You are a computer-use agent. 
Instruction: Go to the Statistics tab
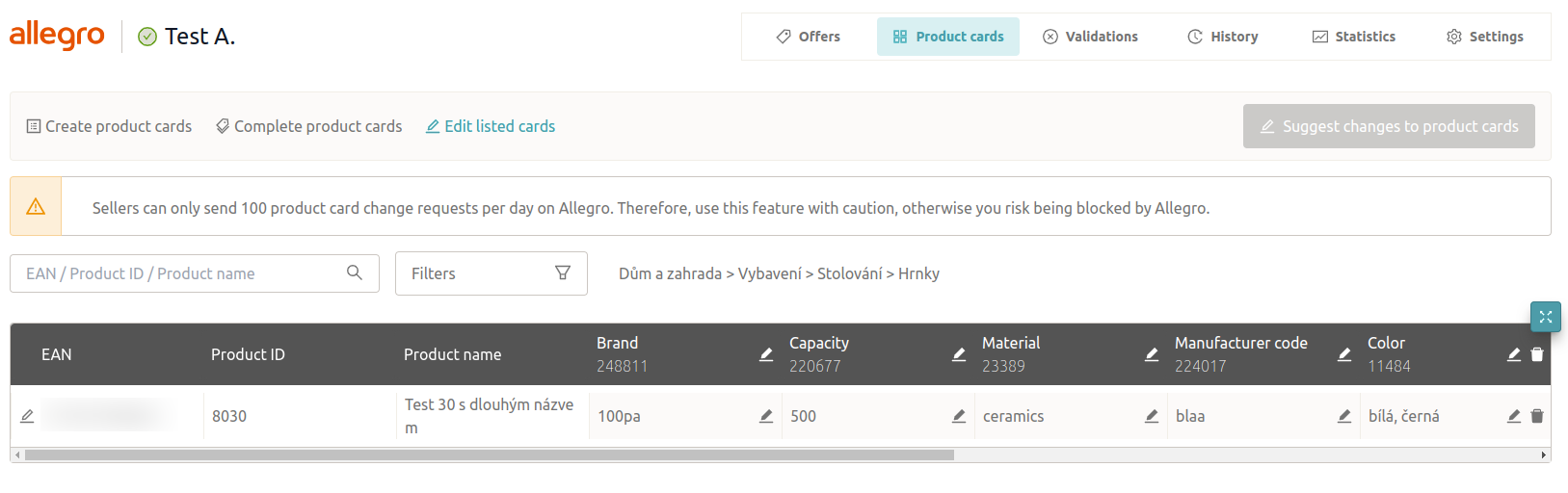pyautogui.click(x=1353, y=37)
